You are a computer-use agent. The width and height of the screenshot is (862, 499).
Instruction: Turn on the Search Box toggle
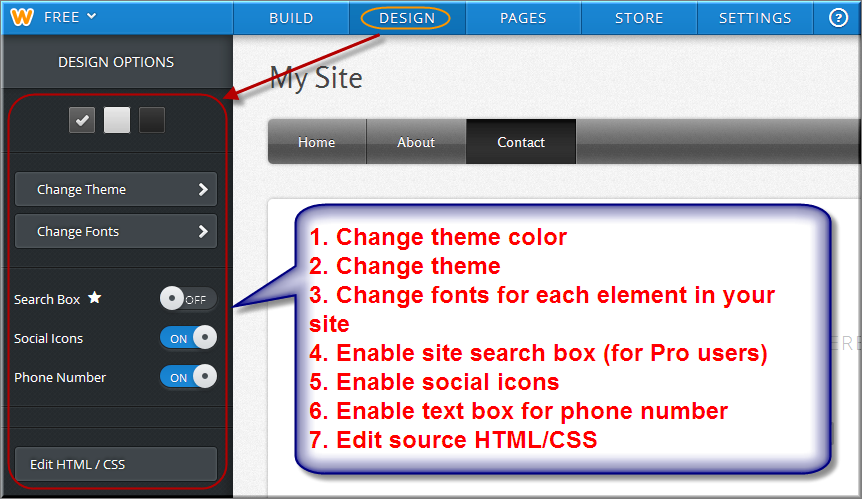(188, 299)
